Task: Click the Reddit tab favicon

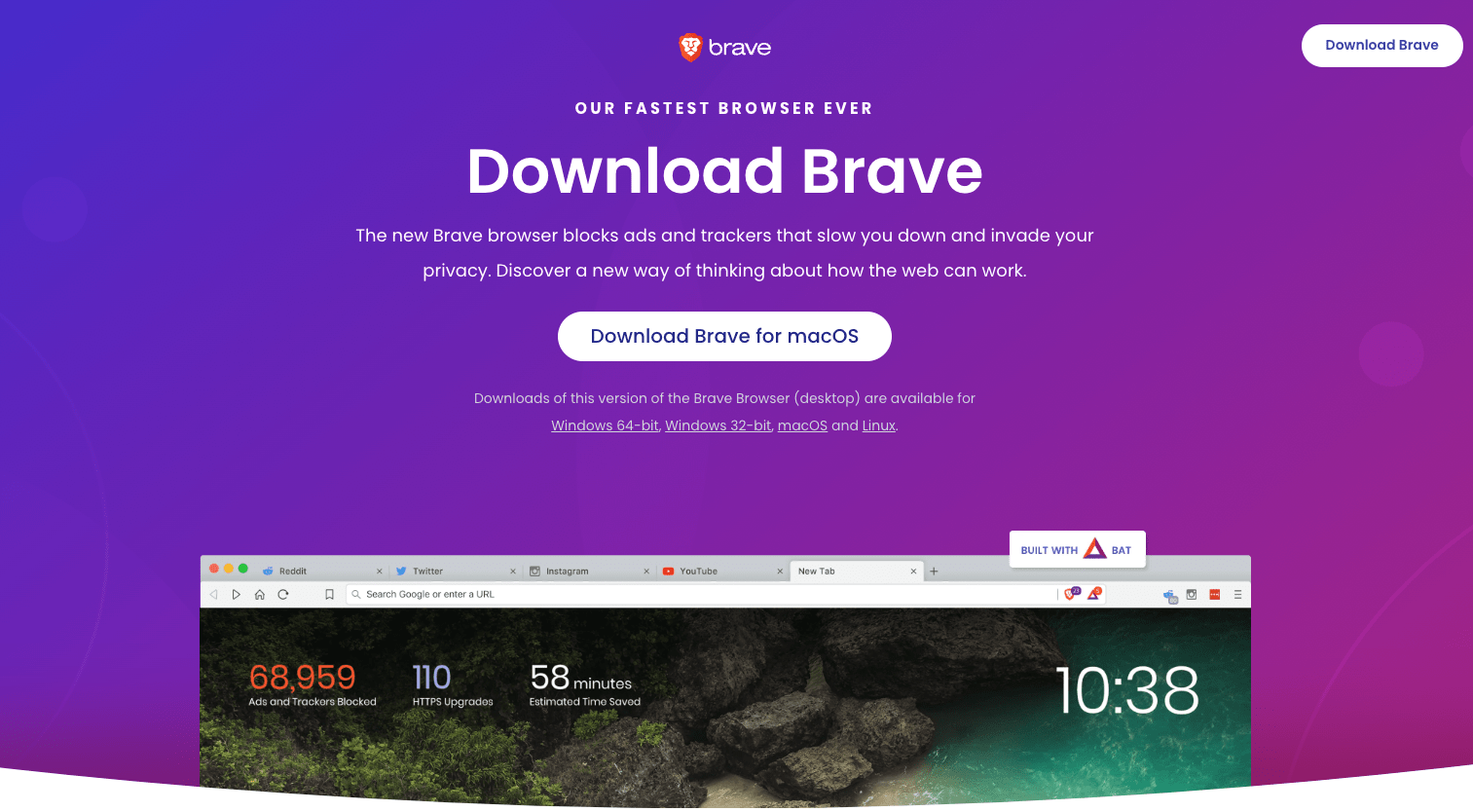Action: (268, 572)
